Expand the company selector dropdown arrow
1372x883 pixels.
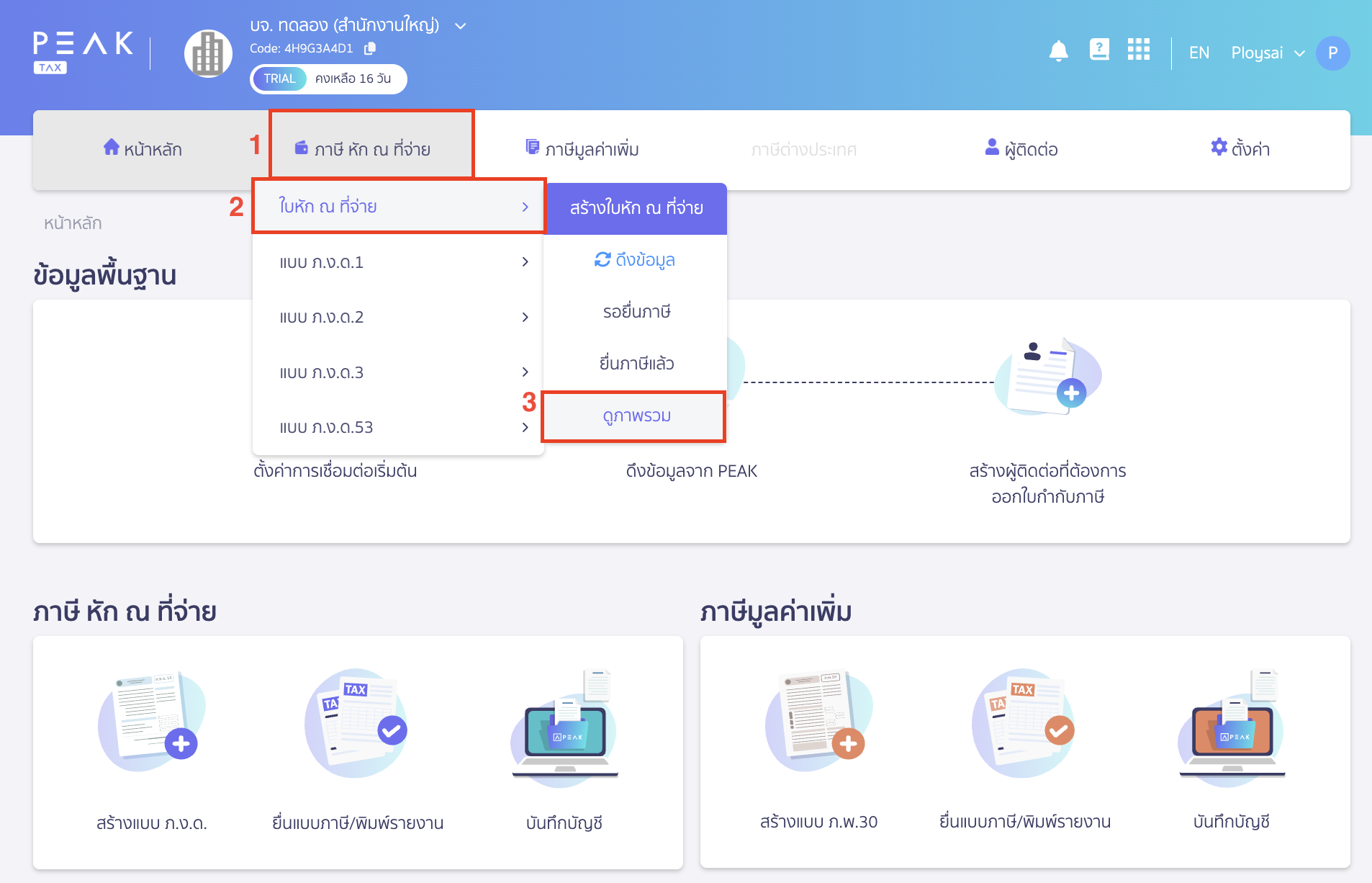[x=461, y=26]
